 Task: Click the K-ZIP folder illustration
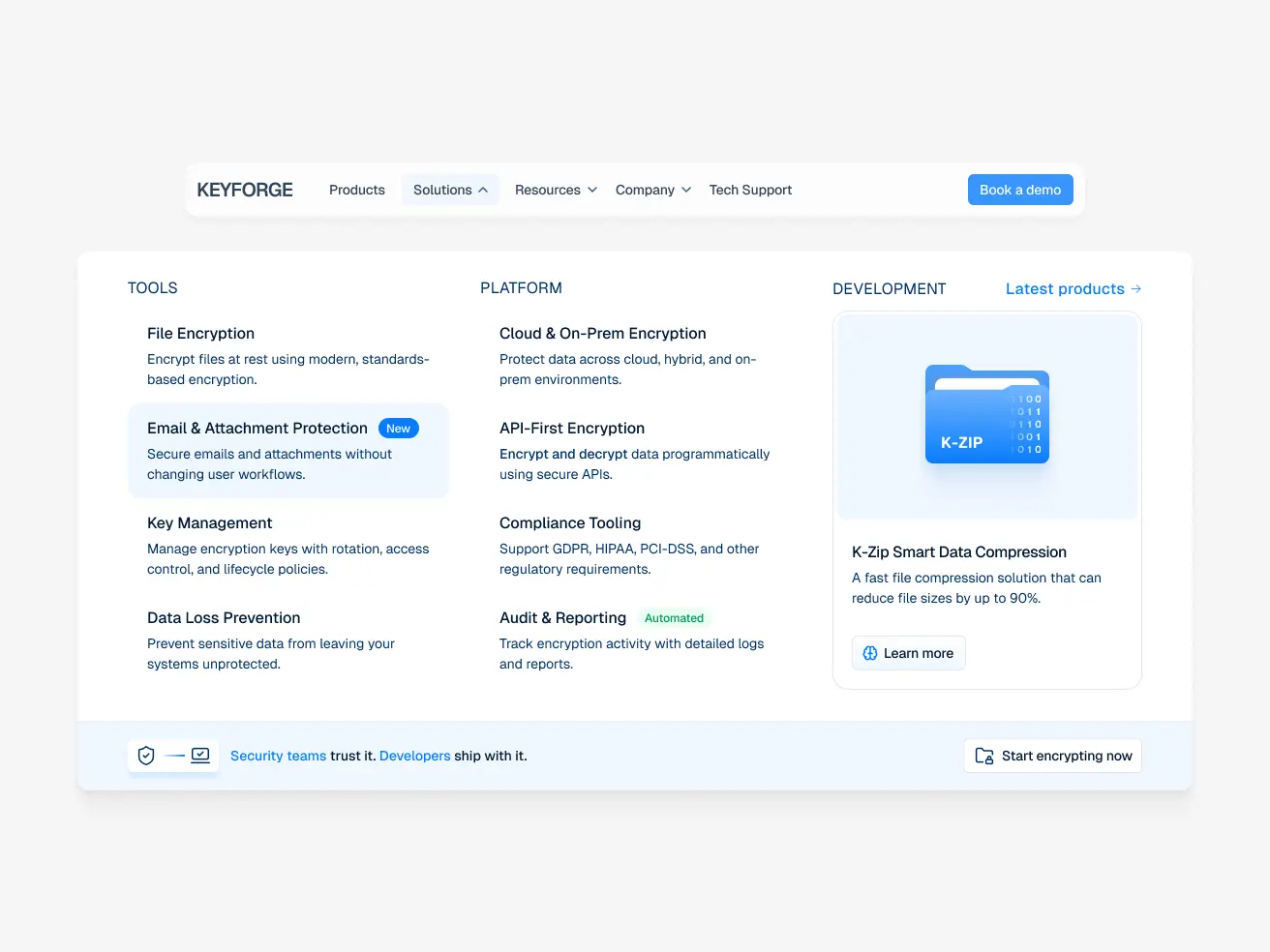point(986,415)
